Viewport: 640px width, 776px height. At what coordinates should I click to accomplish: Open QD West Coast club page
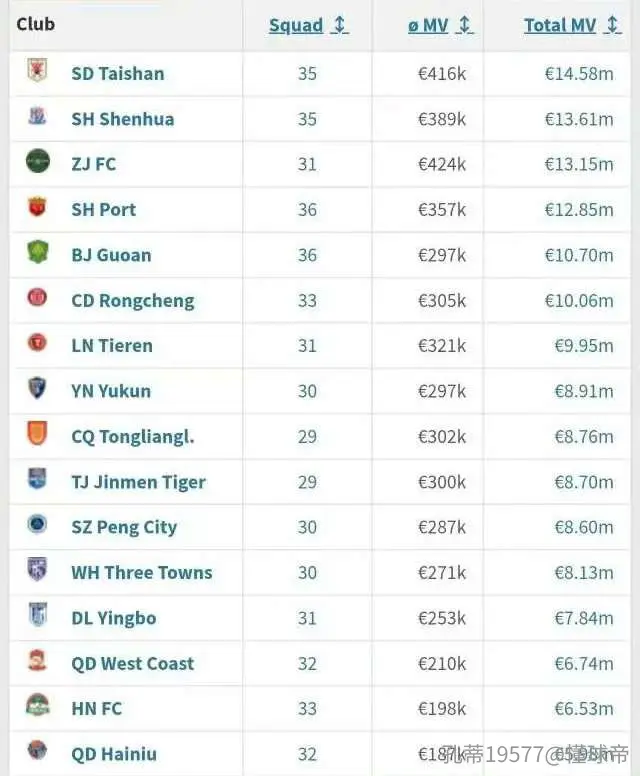(x=133, y=664)
